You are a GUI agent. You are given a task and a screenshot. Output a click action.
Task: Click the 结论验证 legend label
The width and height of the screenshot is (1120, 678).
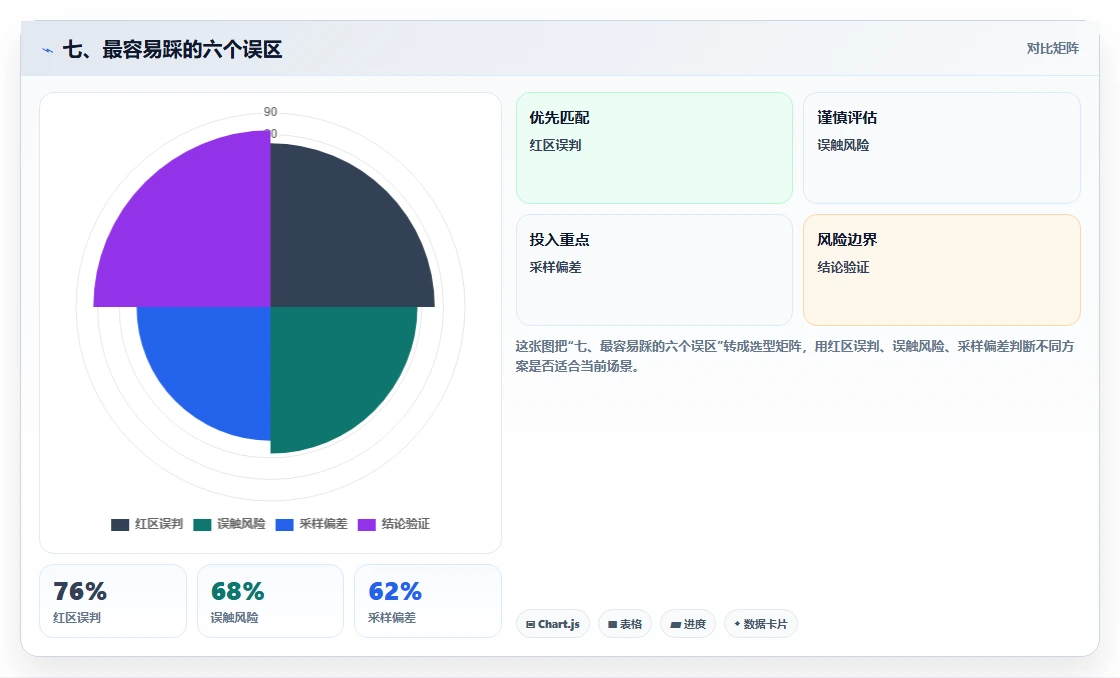coord(405,524)
